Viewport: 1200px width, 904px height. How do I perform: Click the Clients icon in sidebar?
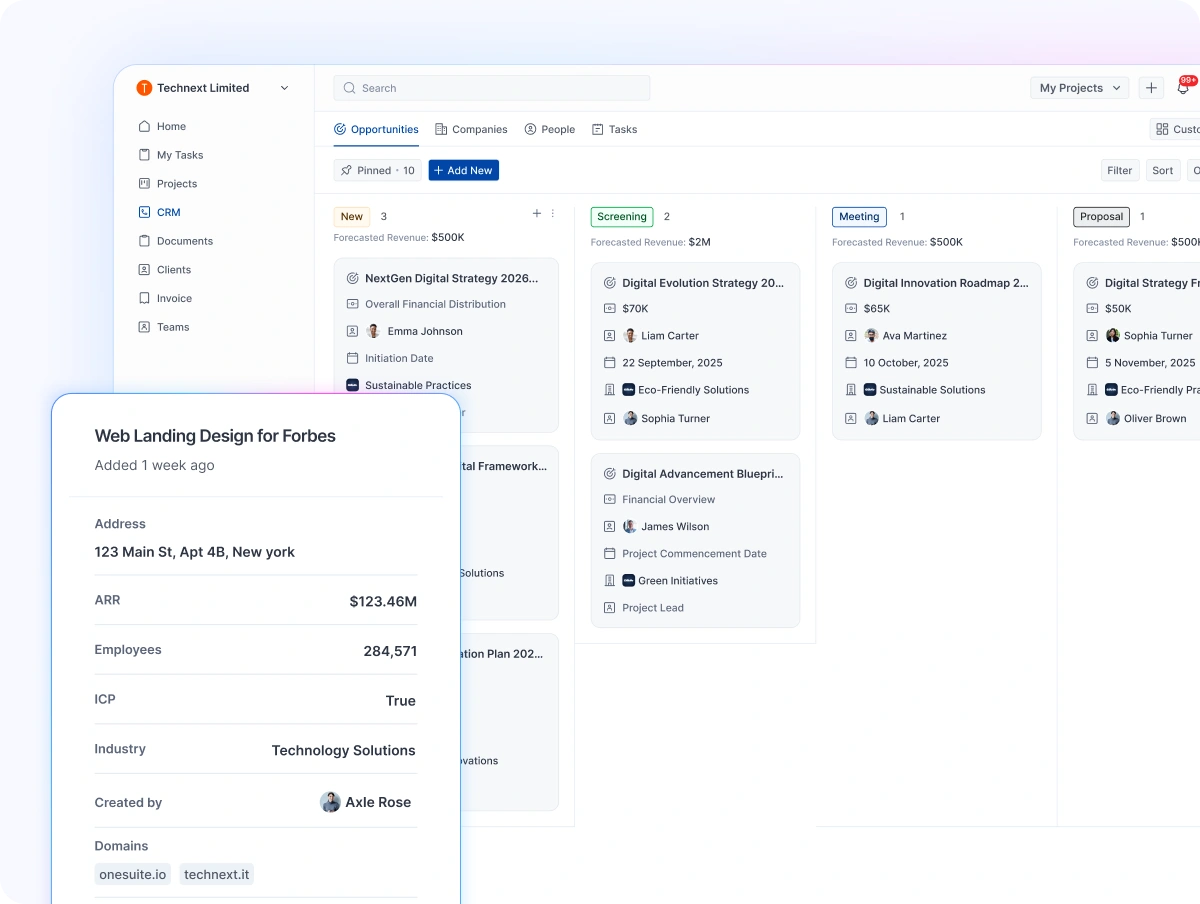(144, 270)
